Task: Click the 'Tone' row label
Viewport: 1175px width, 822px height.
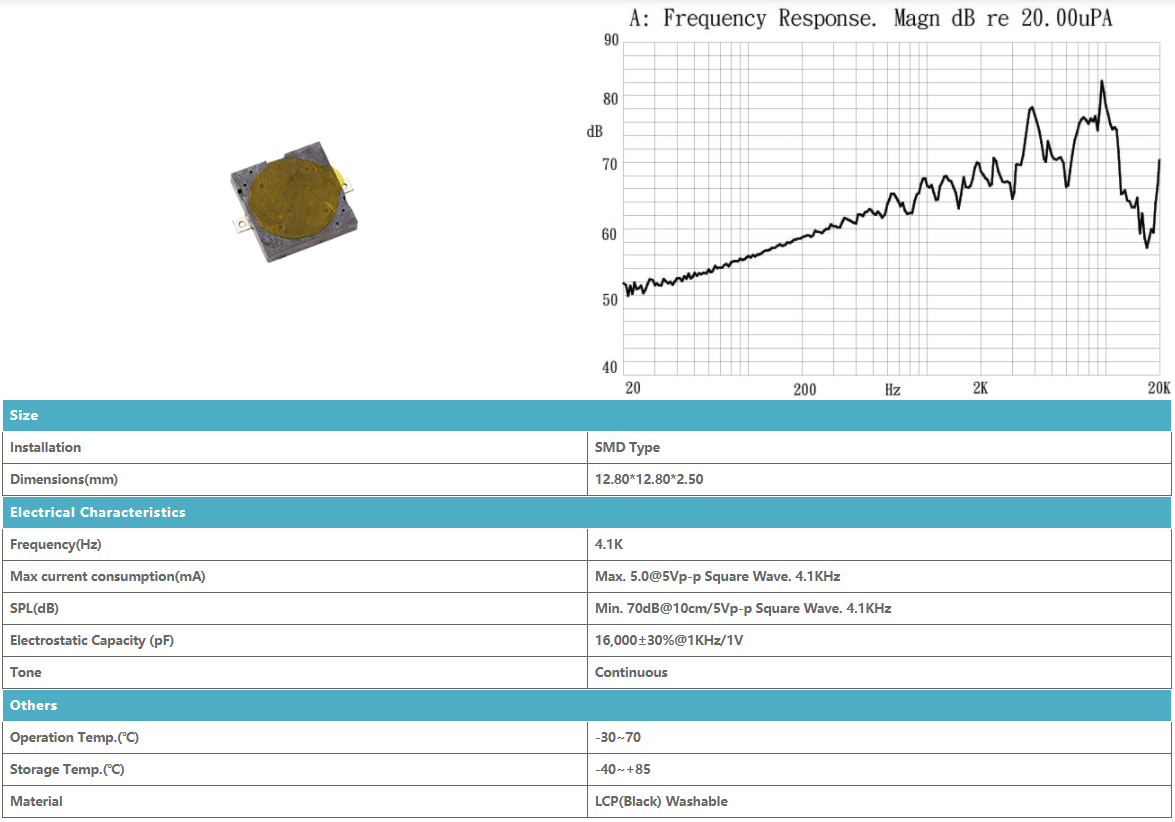Action: [25, 673]
